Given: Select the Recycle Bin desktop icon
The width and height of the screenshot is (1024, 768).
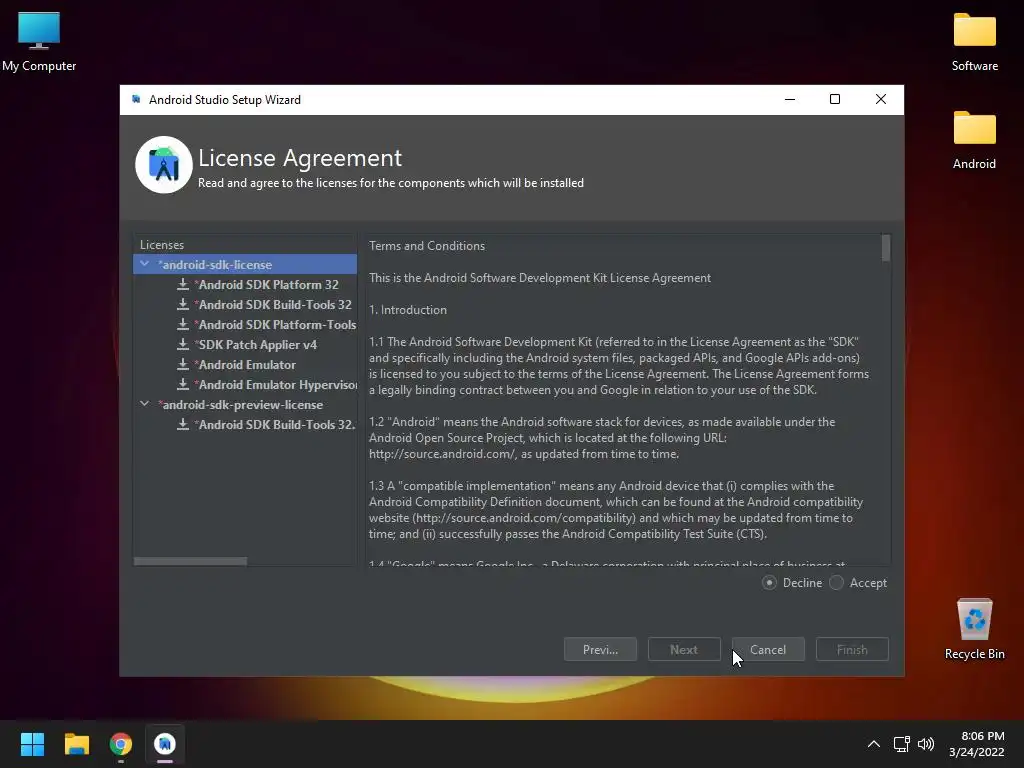Looking at the screenshot, I should pyautogui.click(x=974, y=629).
